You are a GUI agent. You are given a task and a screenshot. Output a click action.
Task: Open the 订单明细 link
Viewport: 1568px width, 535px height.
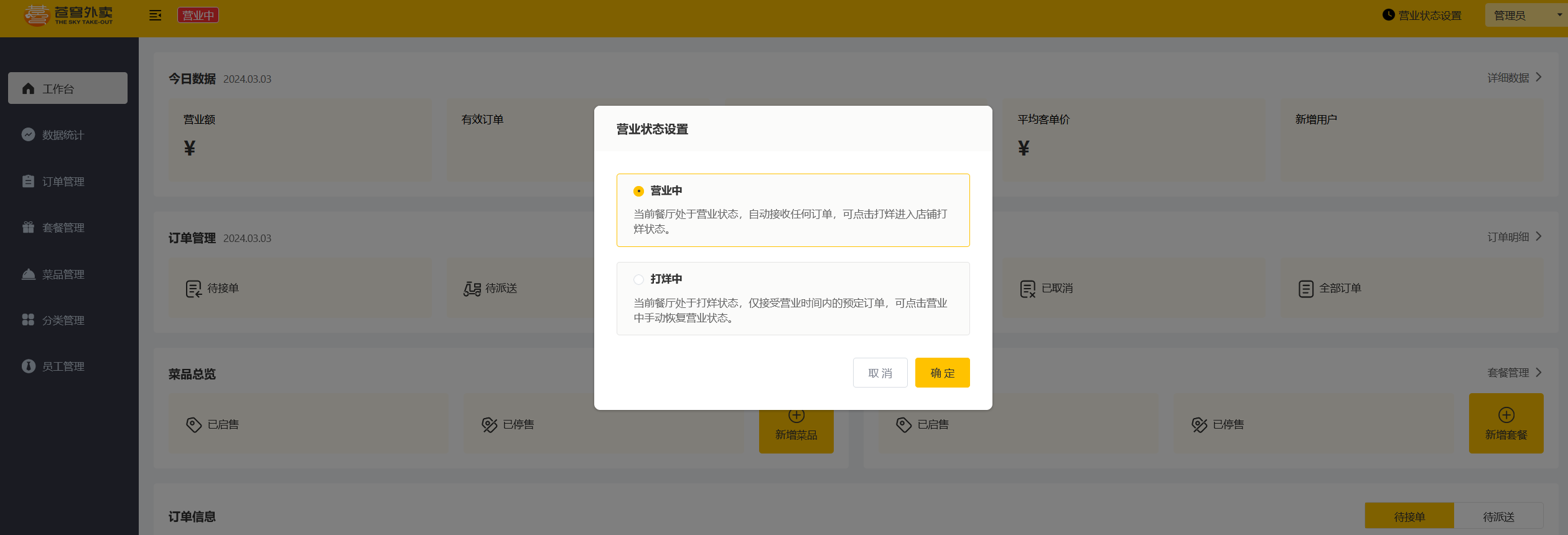point(1508,237)
